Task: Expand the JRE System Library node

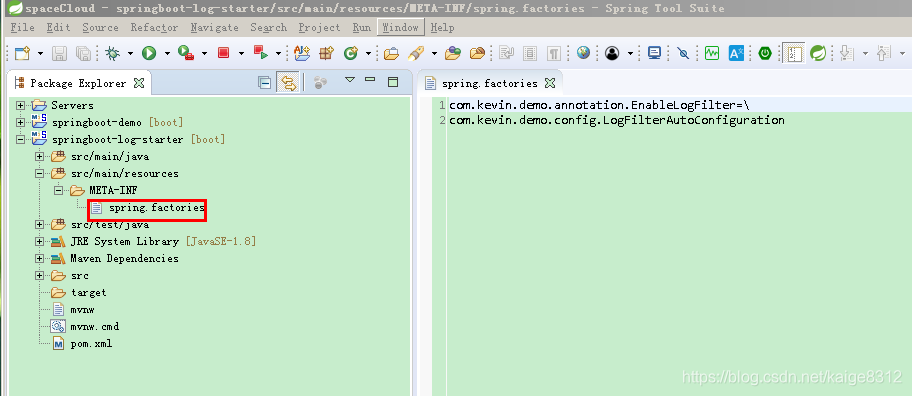Action: tap(40, 241)
